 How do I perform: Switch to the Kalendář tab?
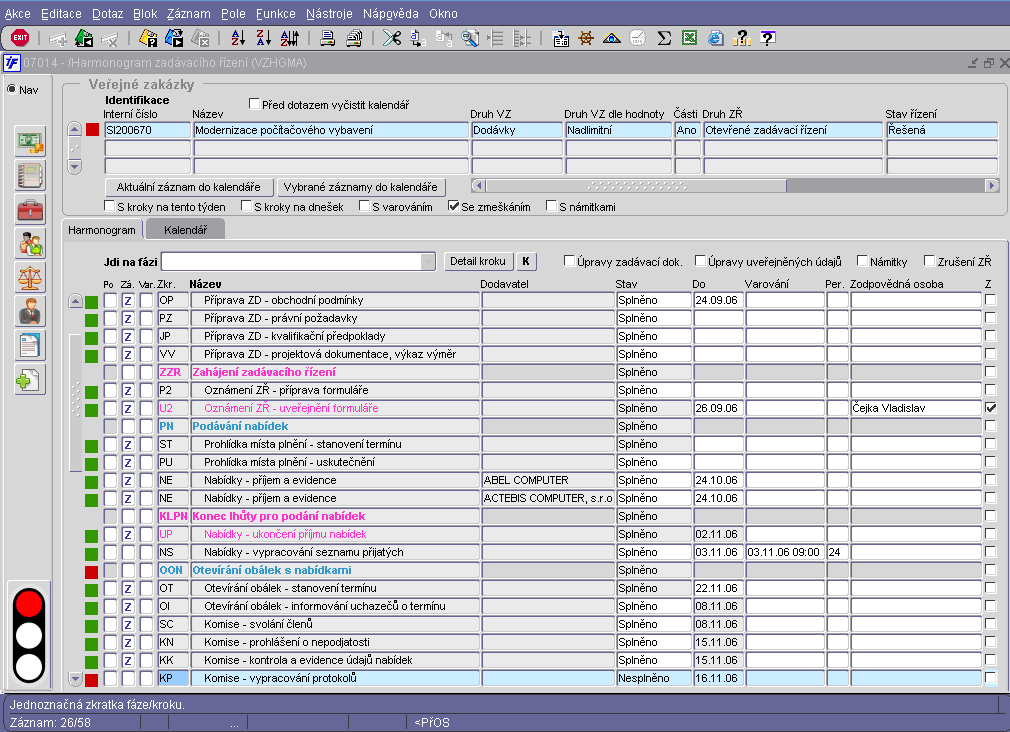tap(185, 230)
